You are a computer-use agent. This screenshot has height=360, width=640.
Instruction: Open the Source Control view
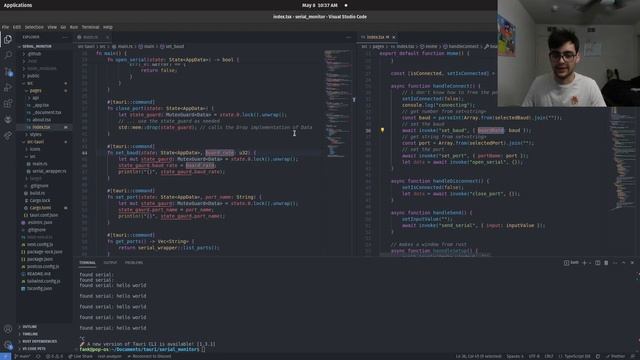8,72
